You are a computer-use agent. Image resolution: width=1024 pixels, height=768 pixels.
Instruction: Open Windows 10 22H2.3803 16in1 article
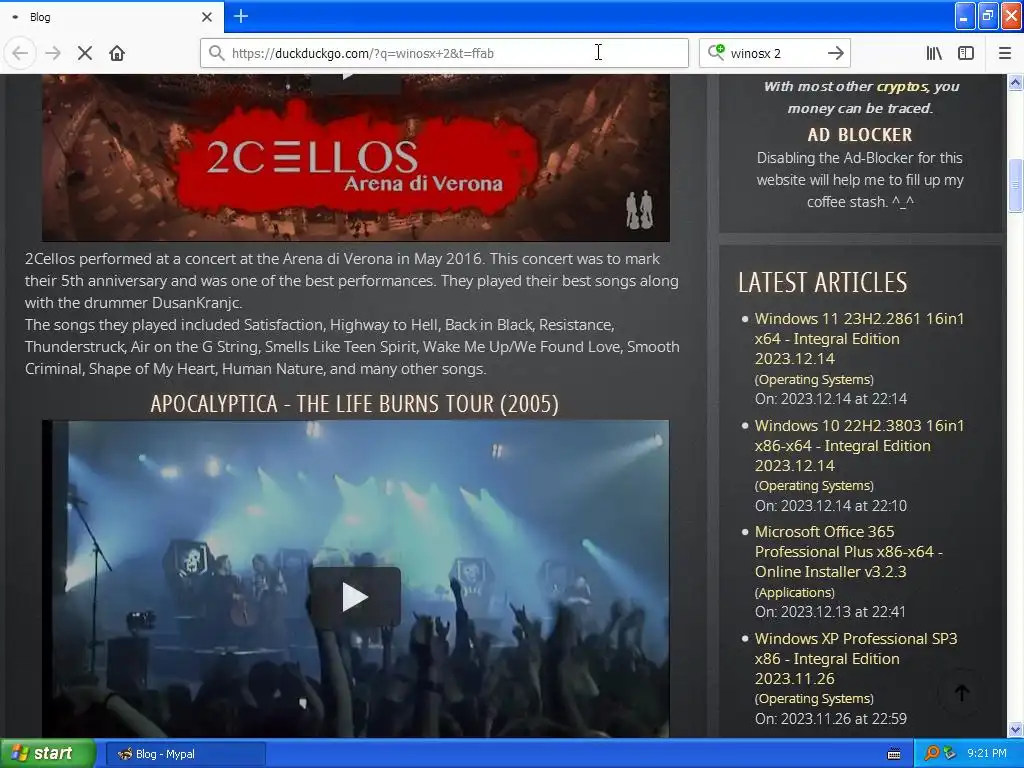(x=859, y=445)
